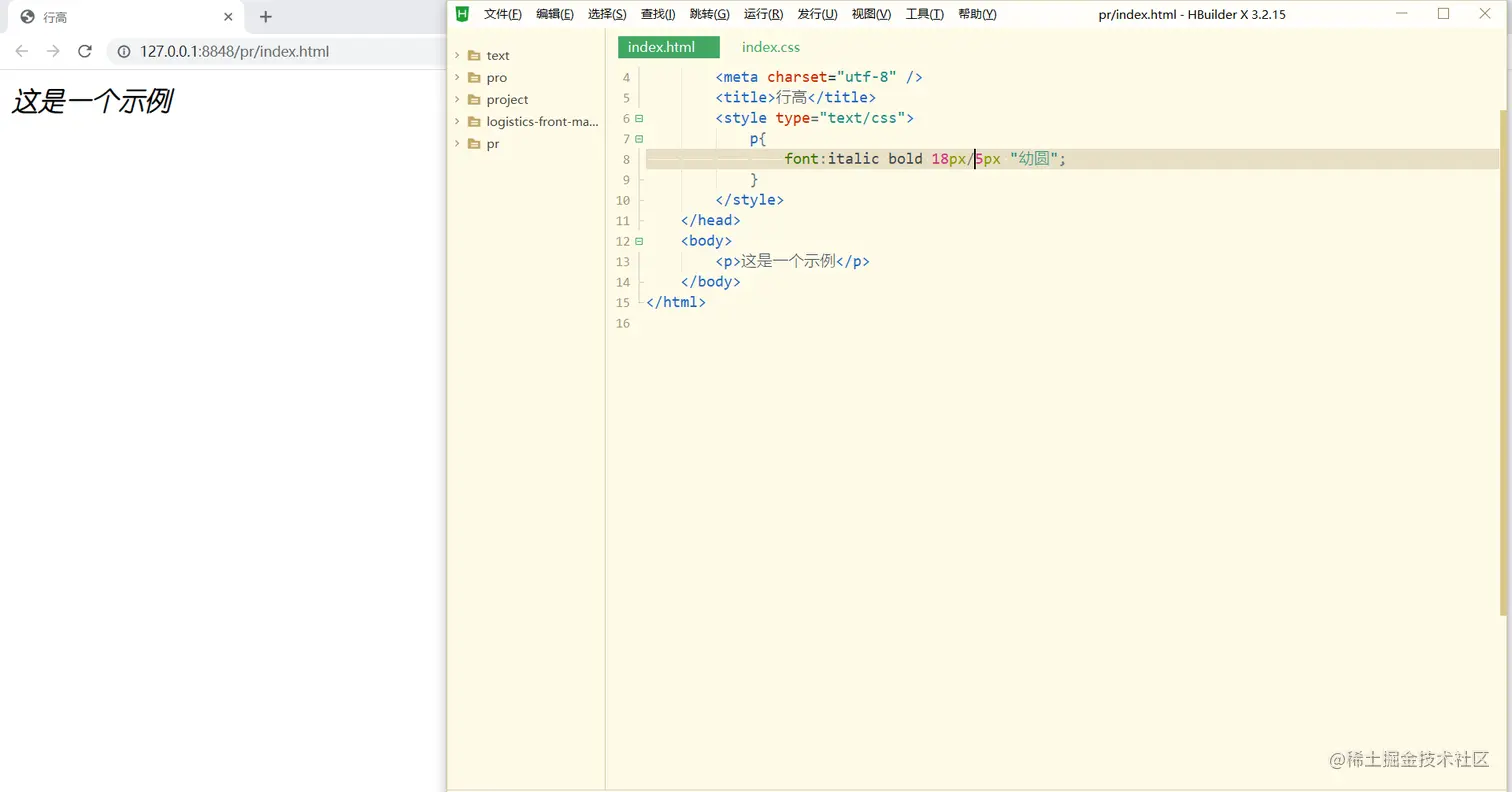Click the project folder icon
This screenshot has width=1512, height=792.
[474, 99]
